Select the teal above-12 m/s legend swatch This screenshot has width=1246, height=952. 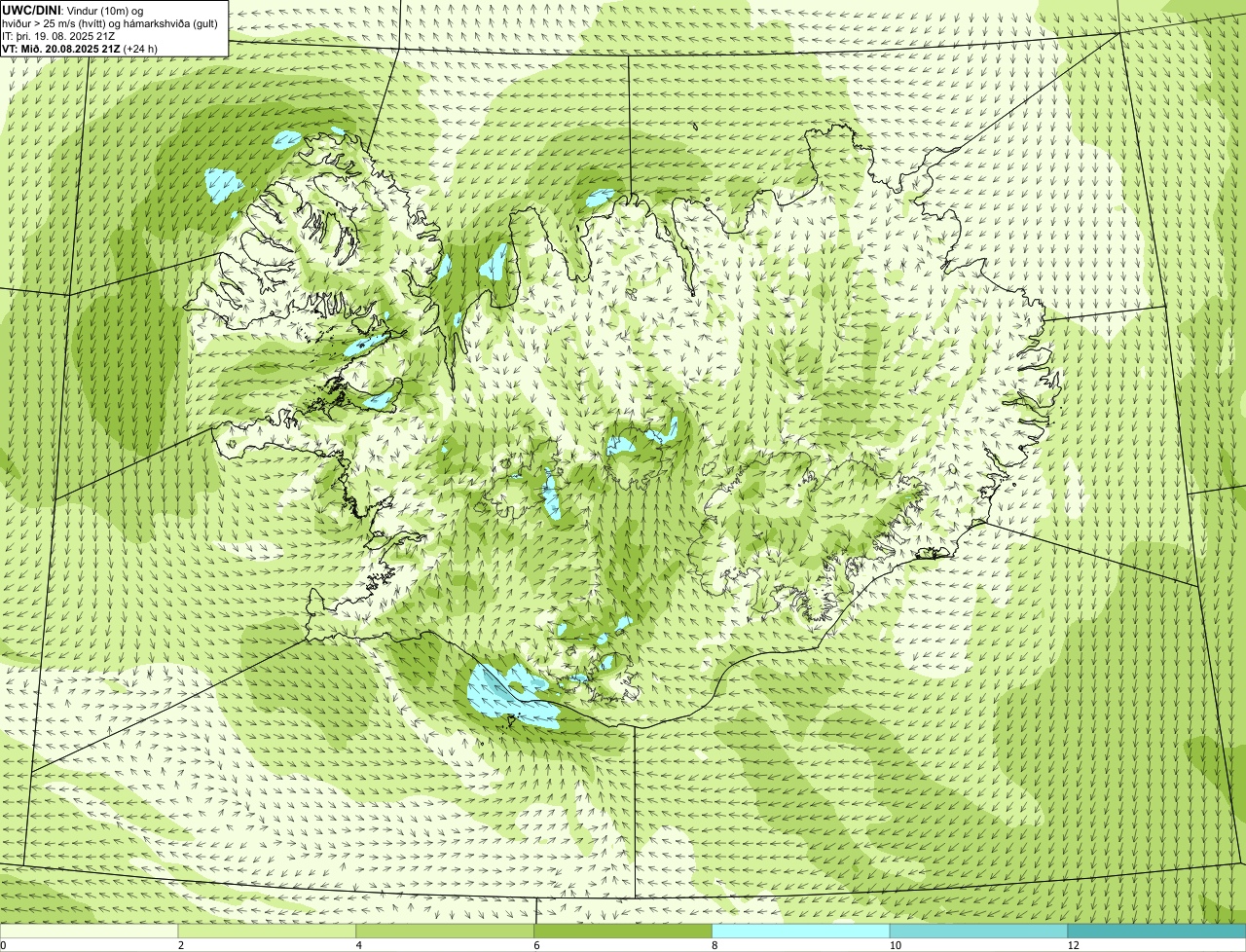pyautogui.click(x=1156, y=932)
